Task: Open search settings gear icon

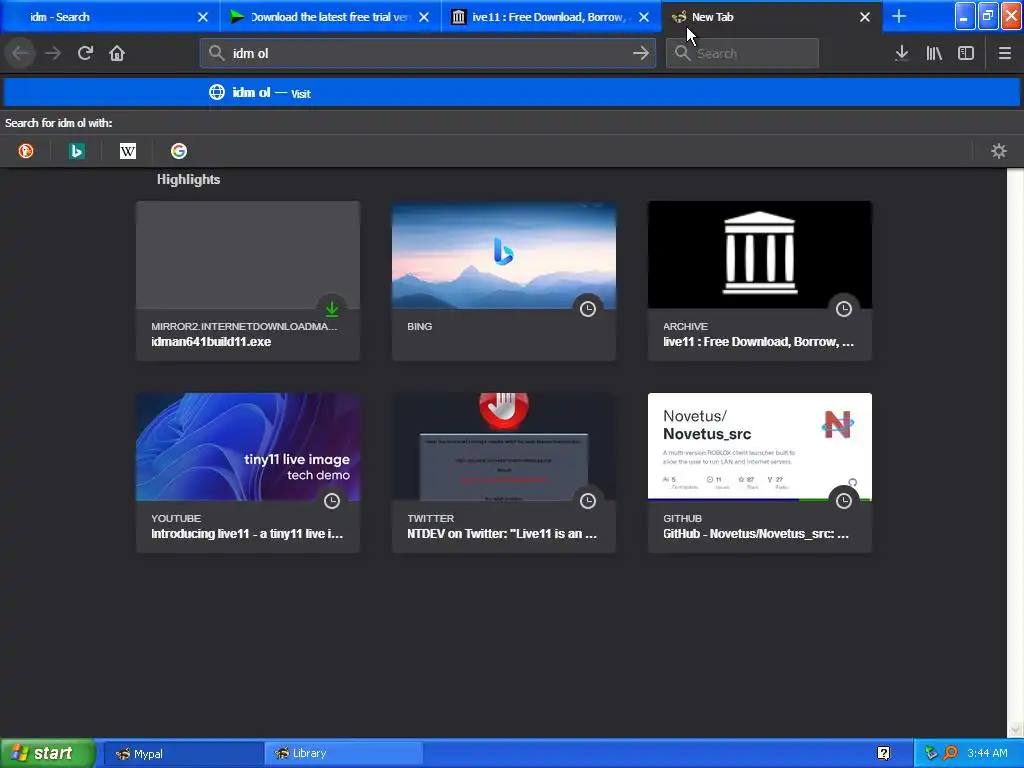Action: (999, 151)
